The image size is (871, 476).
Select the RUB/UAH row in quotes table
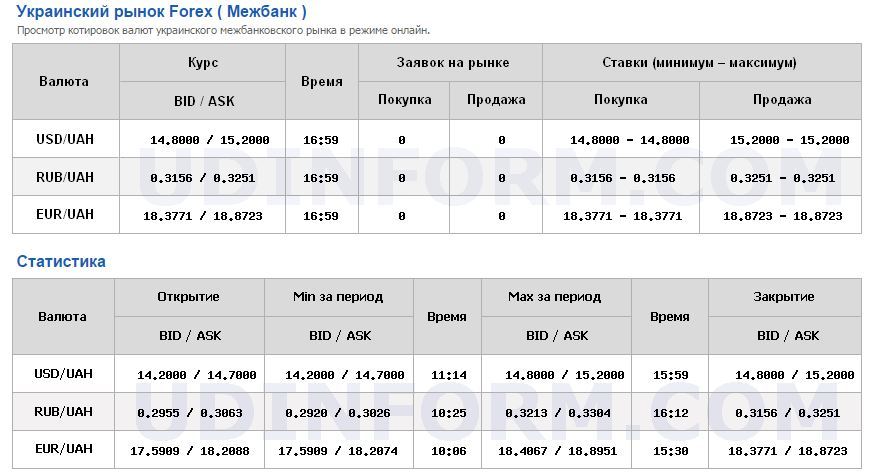[x=437, y=177]
